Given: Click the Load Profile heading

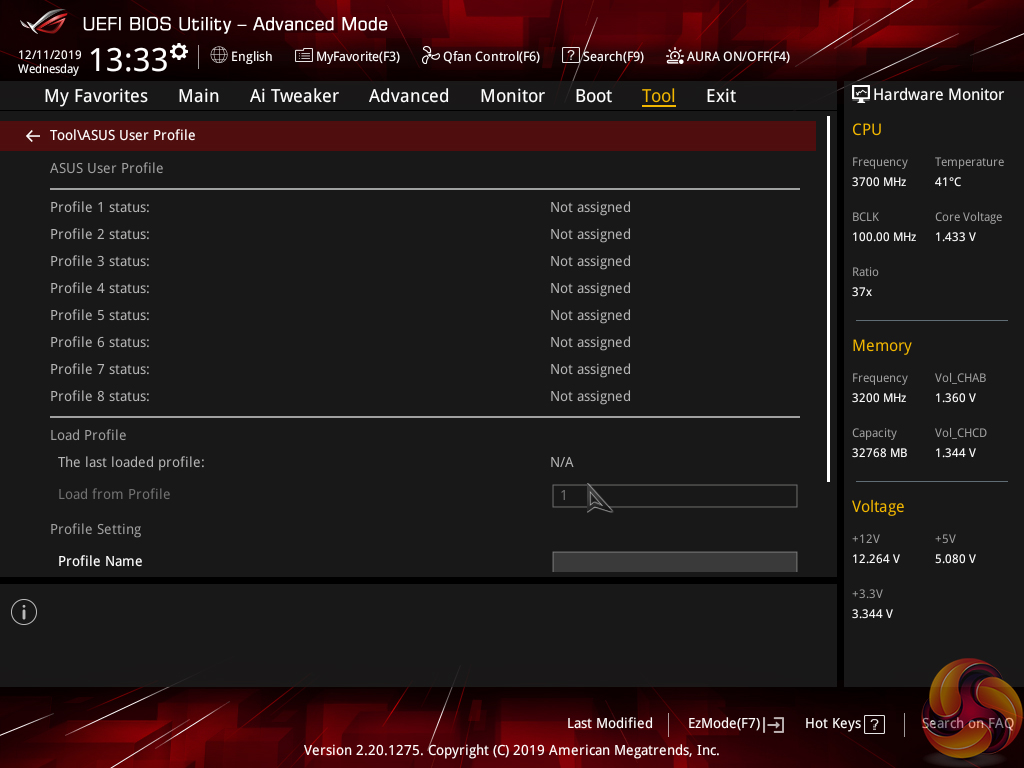Looking at the screenshot, I should point(88,435).
